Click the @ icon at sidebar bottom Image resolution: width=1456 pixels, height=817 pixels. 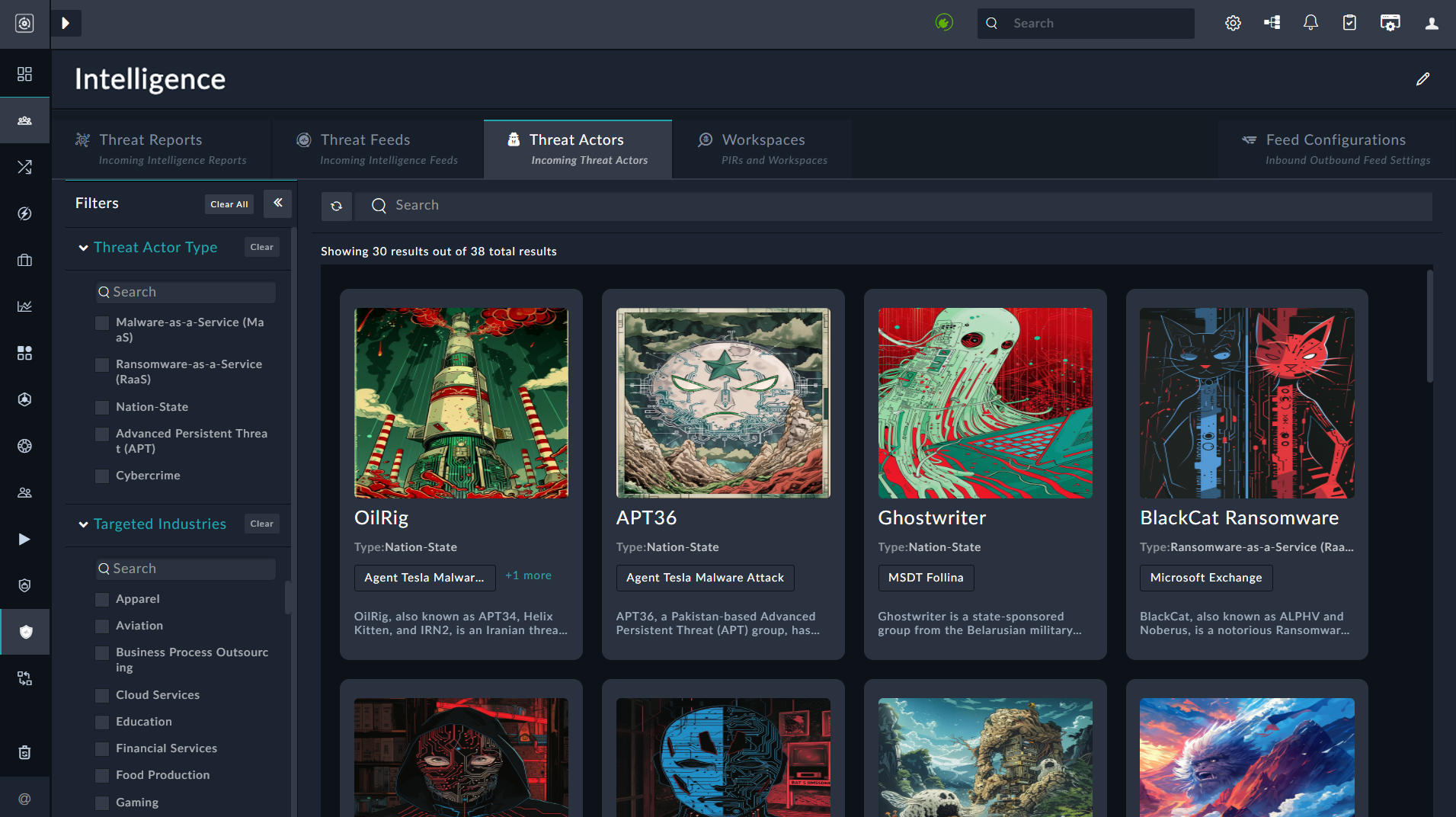tap(24, 799)
